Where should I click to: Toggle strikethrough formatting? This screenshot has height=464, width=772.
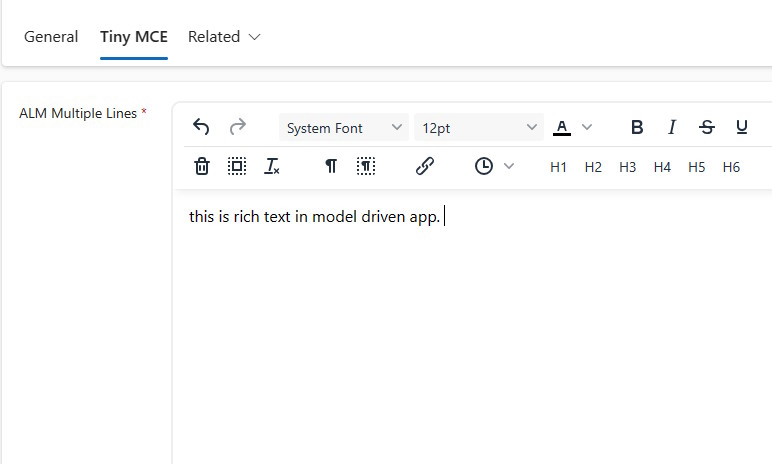[707, 127]
